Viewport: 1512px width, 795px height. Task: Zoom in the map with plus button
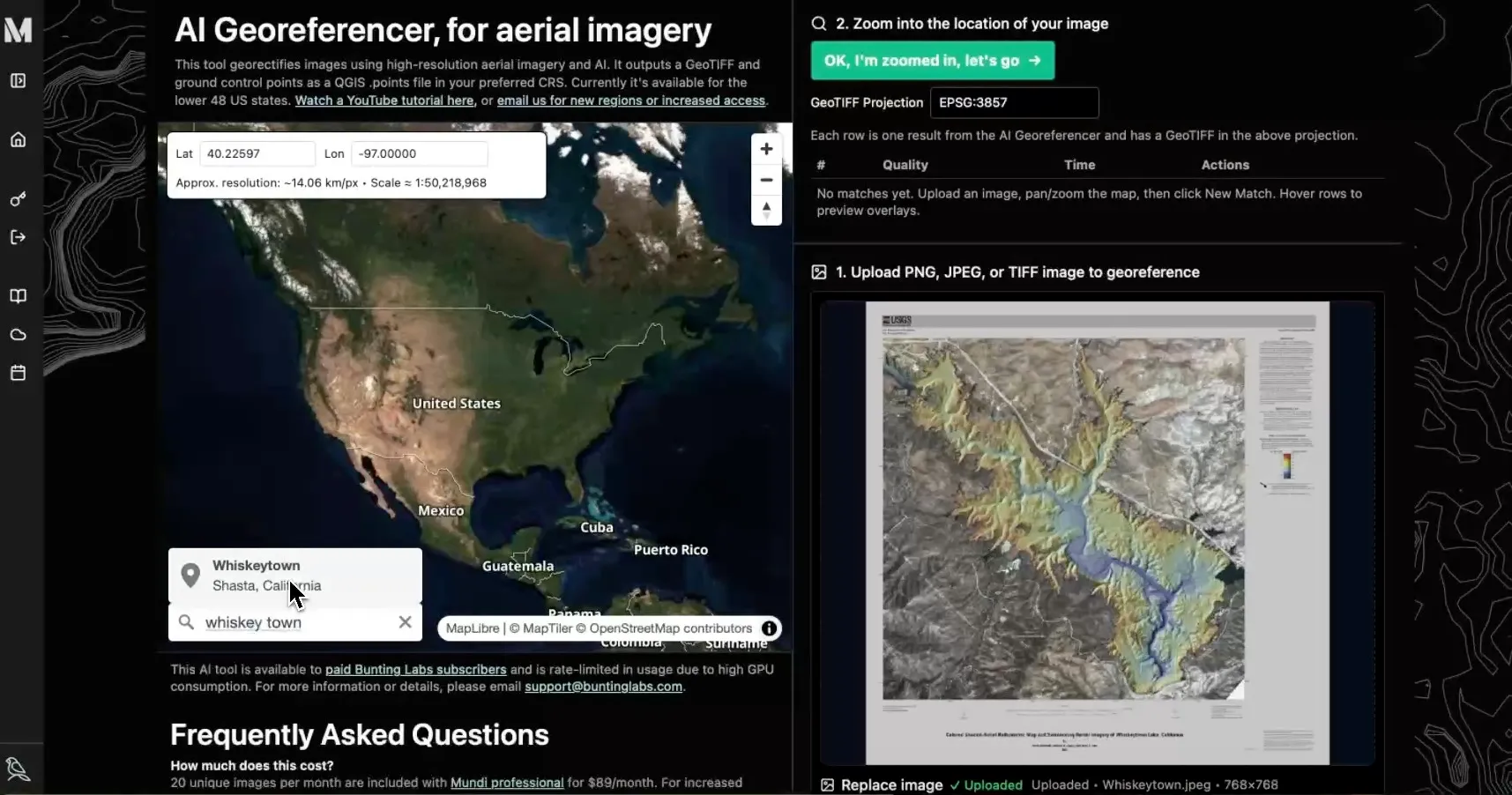[766, 149]
